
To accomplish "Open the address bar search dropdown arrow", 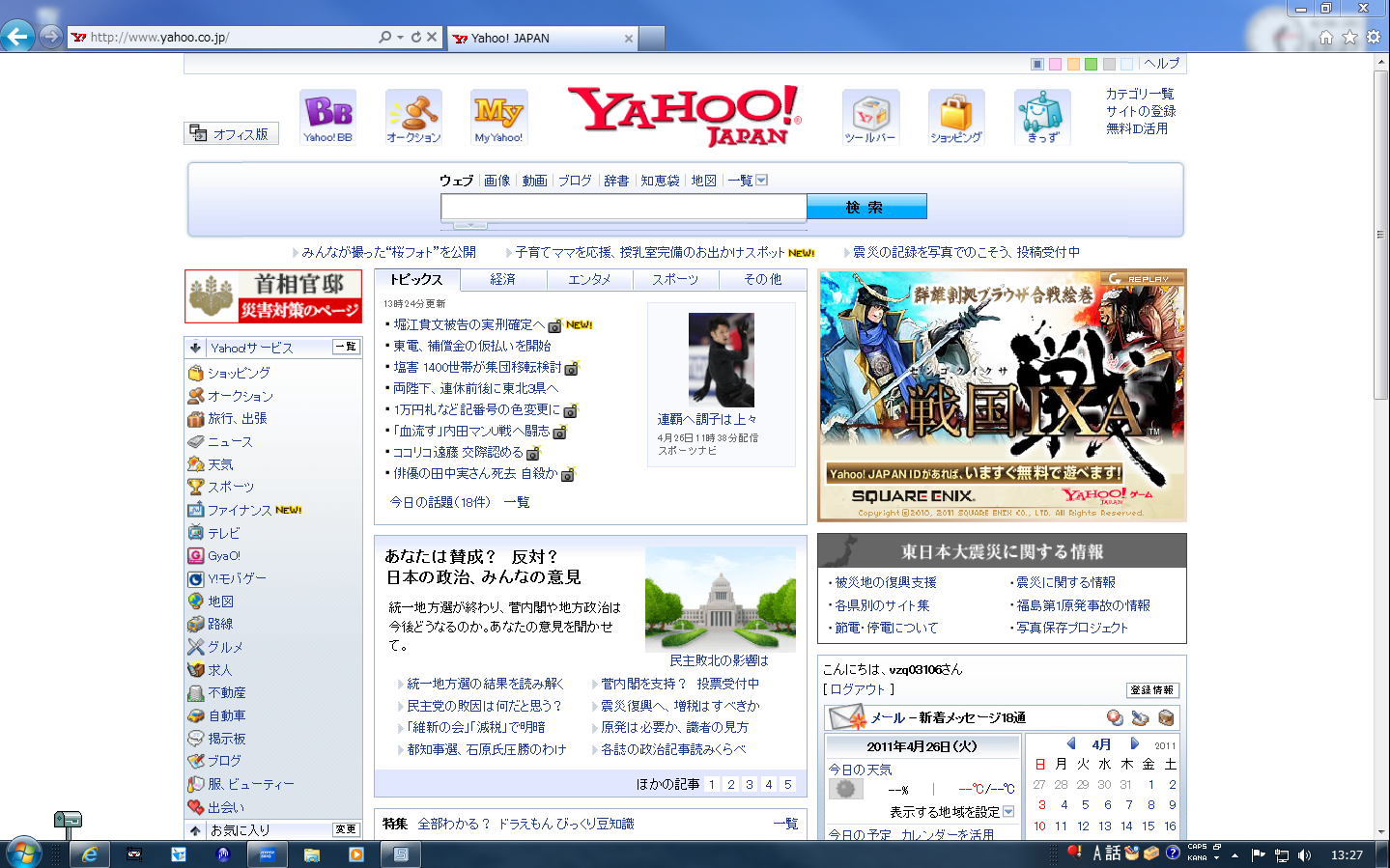I will 400,38.
